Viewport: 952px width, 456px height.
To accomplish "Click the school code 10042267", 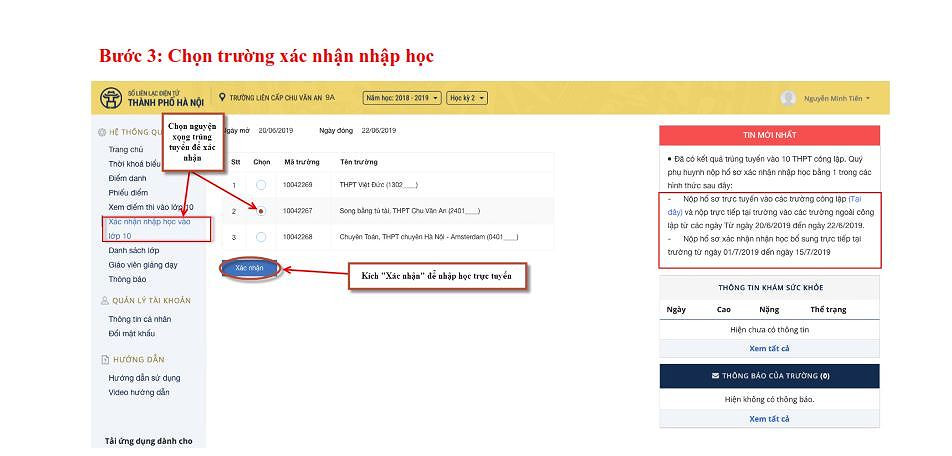I will pyautogui.click(x=298, y=211).
